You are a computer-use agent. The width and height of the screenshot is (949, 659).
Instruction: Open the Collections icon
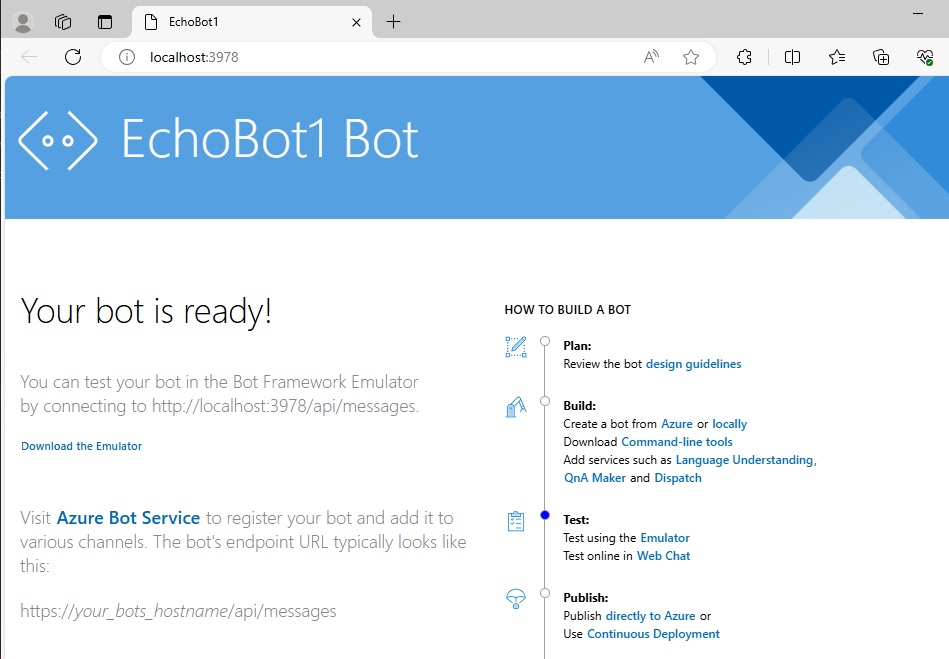pyautogui.click(x=881, y=57)
